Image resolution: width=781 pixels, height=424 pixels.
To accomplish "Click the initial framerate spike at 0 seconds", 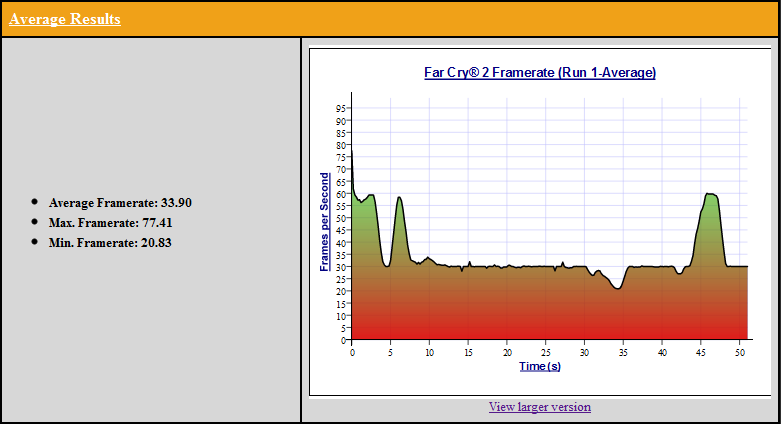I will [x=352, y=153].
